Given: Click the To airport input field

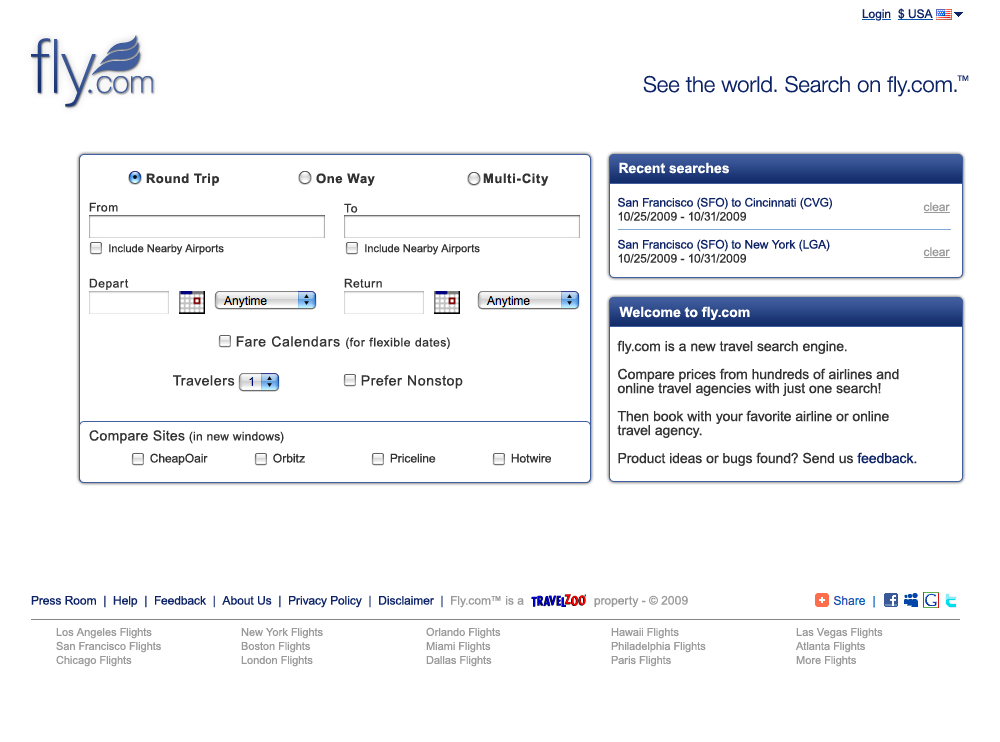Looking at the screenshot, I should pyautogui.click(x=462, y=226).
